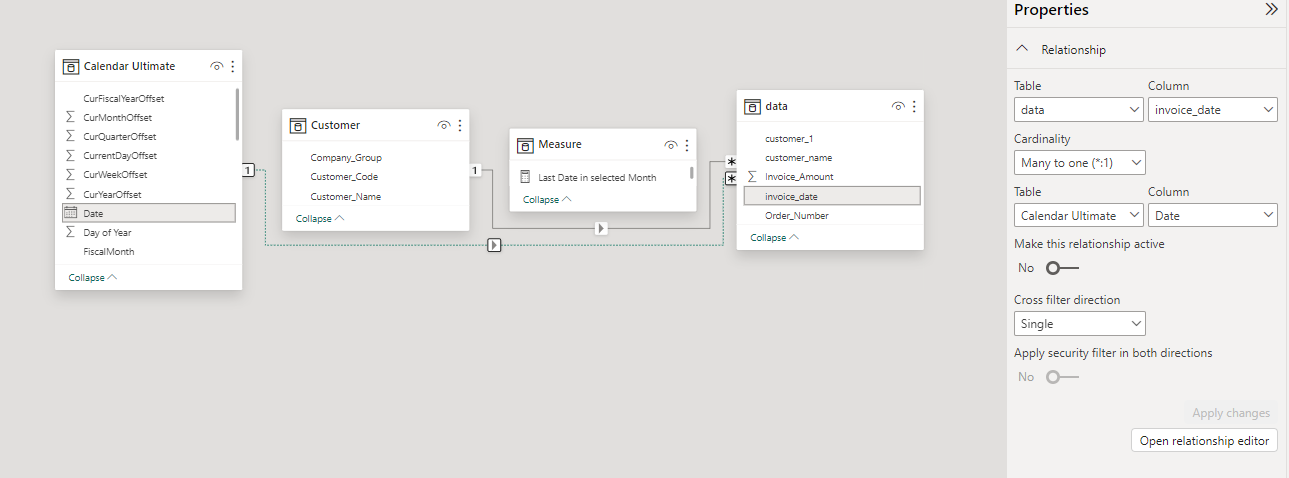Viewport: 1289px width, 478px height.
Task: Open the Cardinality dropdown
Action: click(1079, 163)
